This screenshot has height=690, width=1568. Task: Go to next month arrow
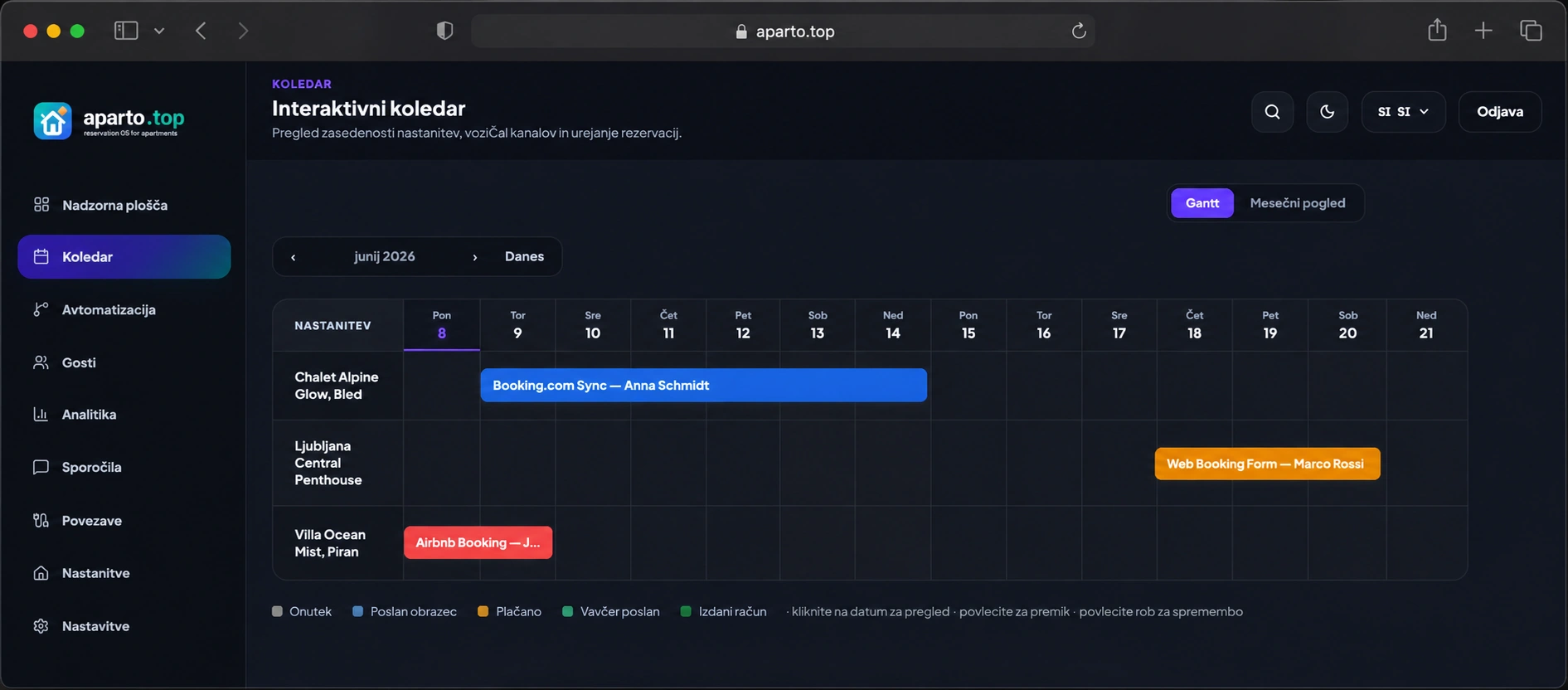point(475,257)
